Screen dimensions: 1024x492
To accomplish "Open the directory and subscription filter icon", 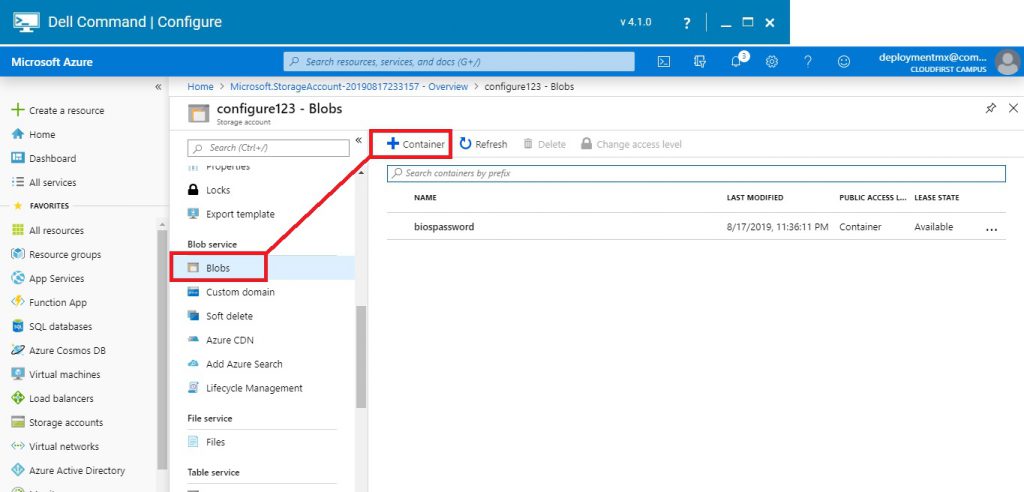I will pos(700,62).
